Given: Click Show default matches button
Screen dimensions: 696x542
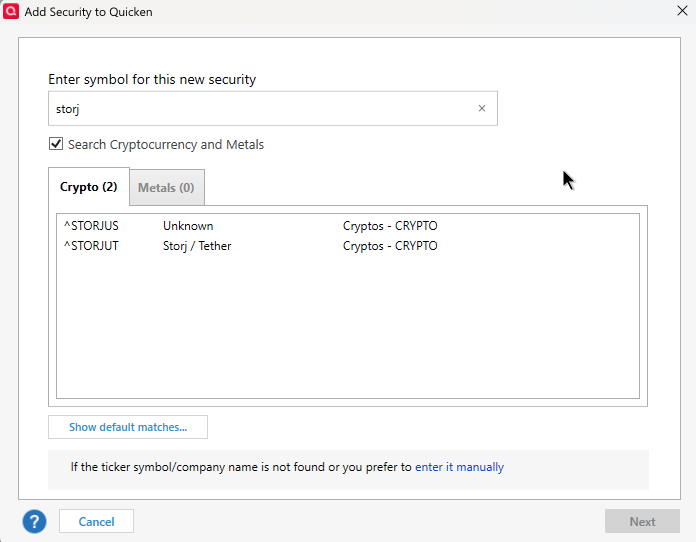Looking at the screenshot, I should point(128,427).
